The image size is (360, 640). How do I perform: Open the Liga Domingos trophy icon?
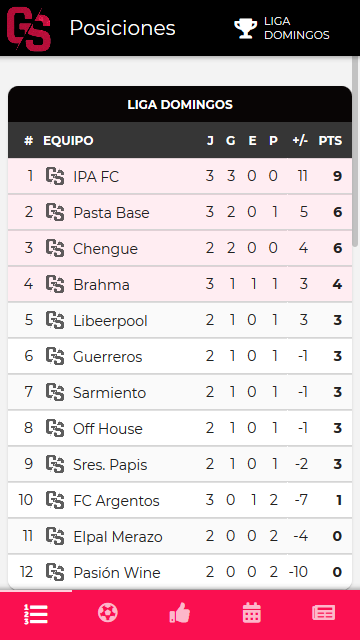pyautogui.click(x=245, y=29)
